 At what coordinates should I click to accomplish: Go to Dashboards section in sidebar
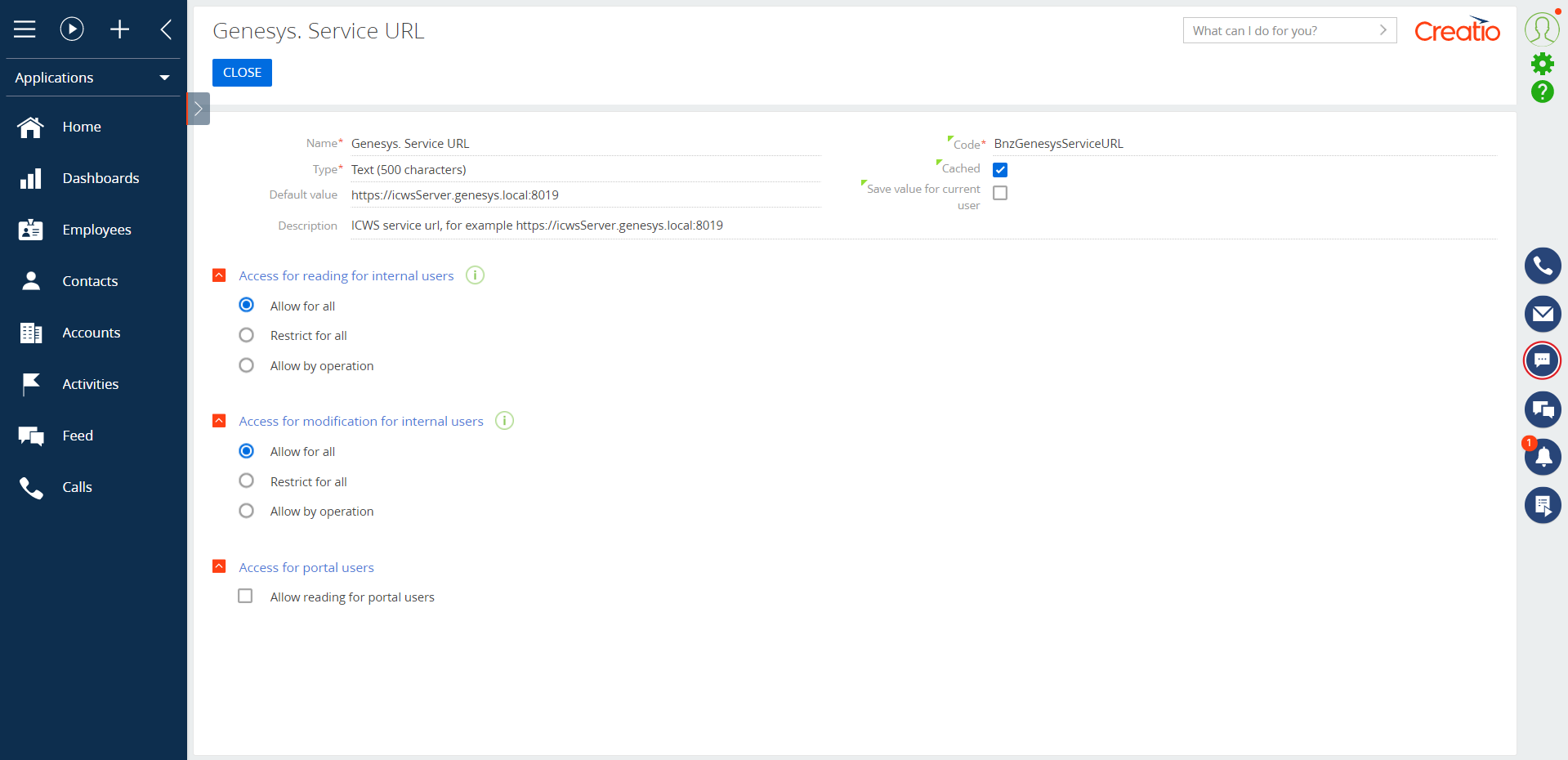[x=101, y=178]
